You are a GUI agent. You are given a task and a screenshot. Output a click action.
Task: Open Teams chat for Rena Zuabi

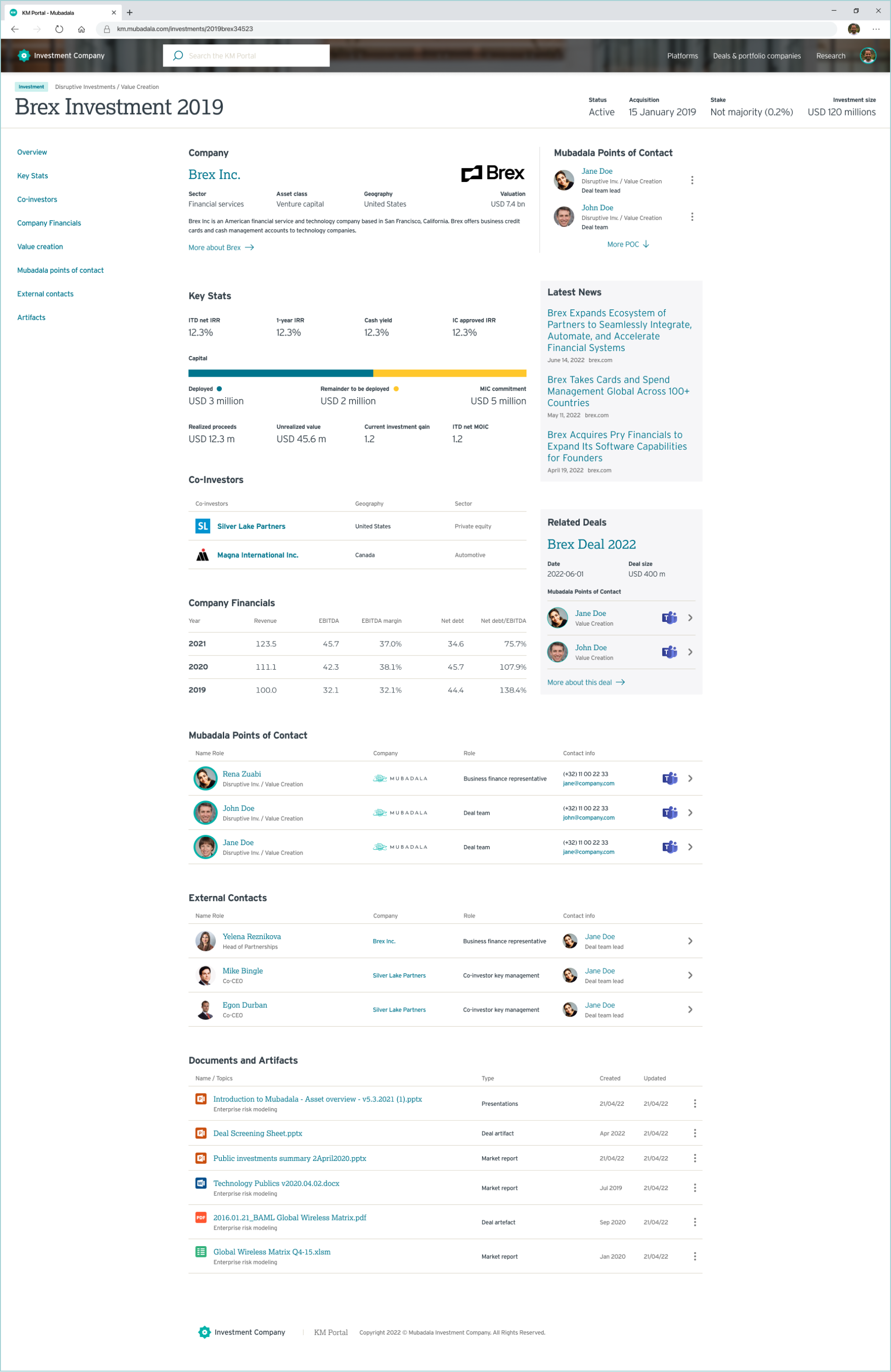tap(669, 778)
